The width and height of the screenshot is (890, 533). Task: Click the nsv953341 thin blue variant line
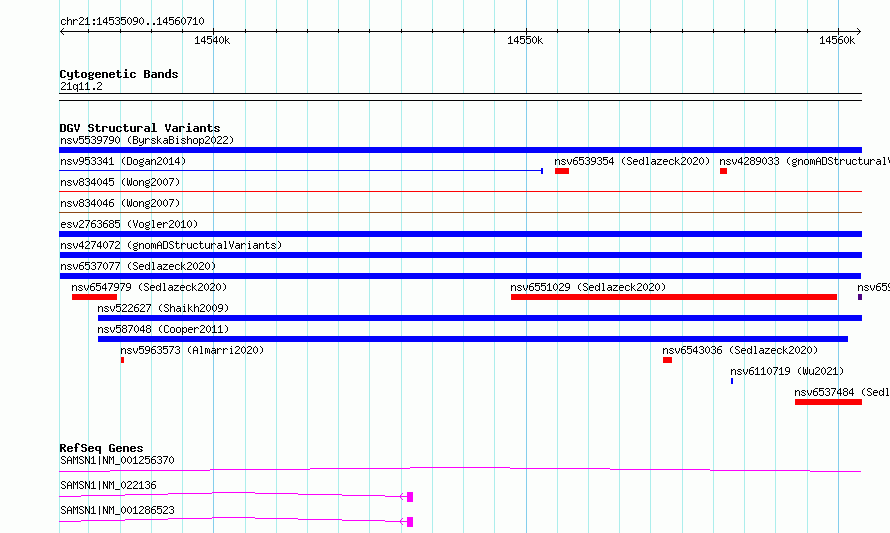[x=301, y=170]
